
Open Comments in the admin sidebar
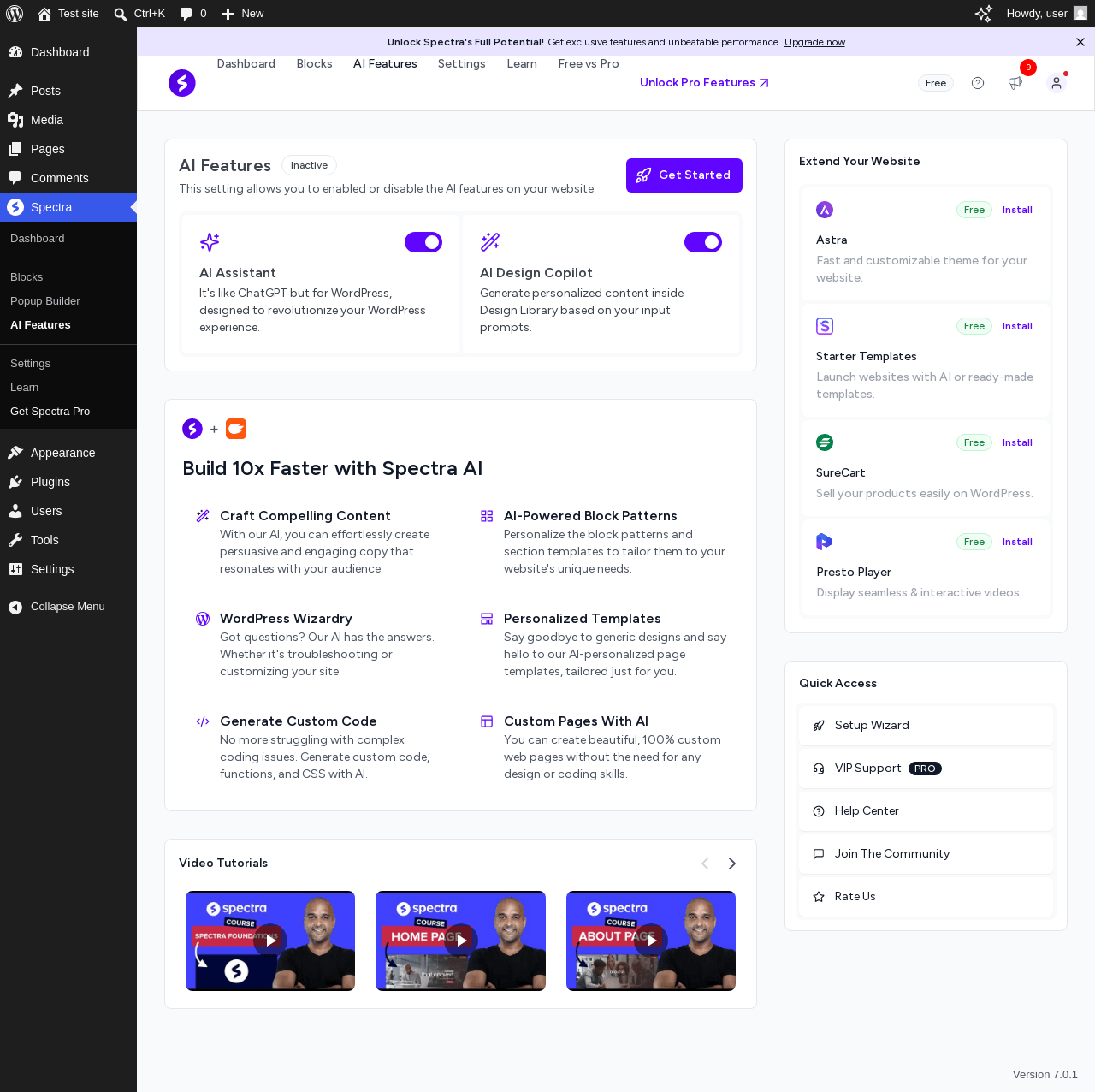pos(68,178)
